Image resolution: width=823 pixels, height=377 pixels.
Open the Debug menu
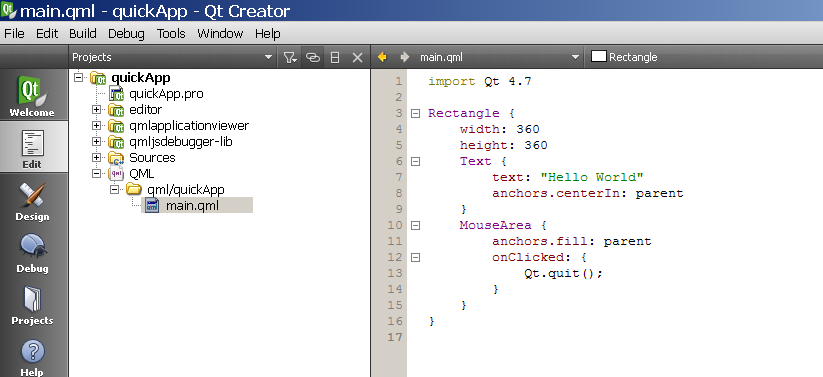pos(126,34)
